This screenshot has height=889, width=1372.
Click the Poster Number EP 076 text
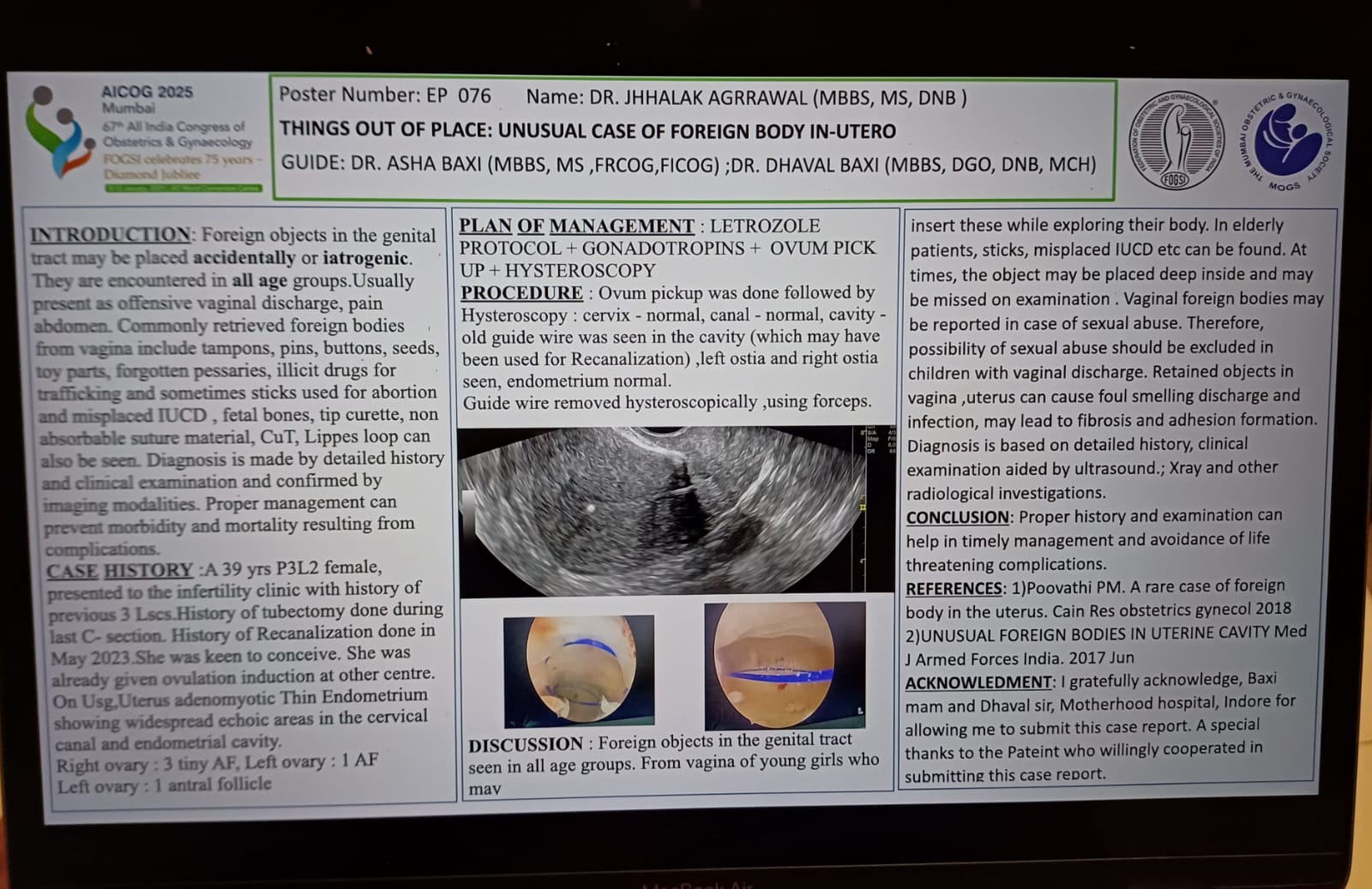(x=385, y=95)
